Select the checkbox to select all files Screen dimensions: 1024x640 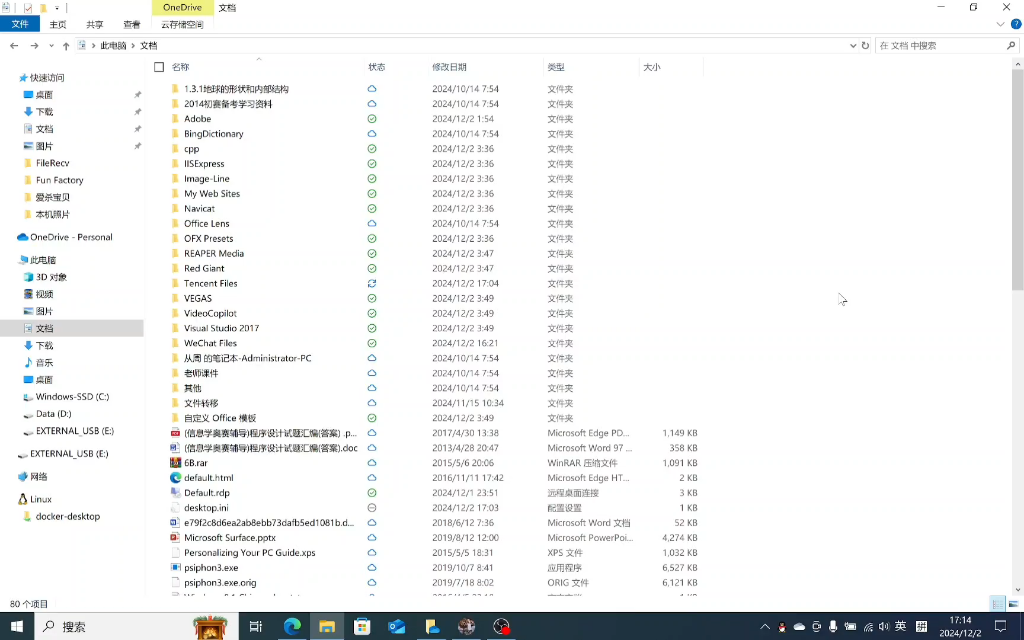pos(157,67)
